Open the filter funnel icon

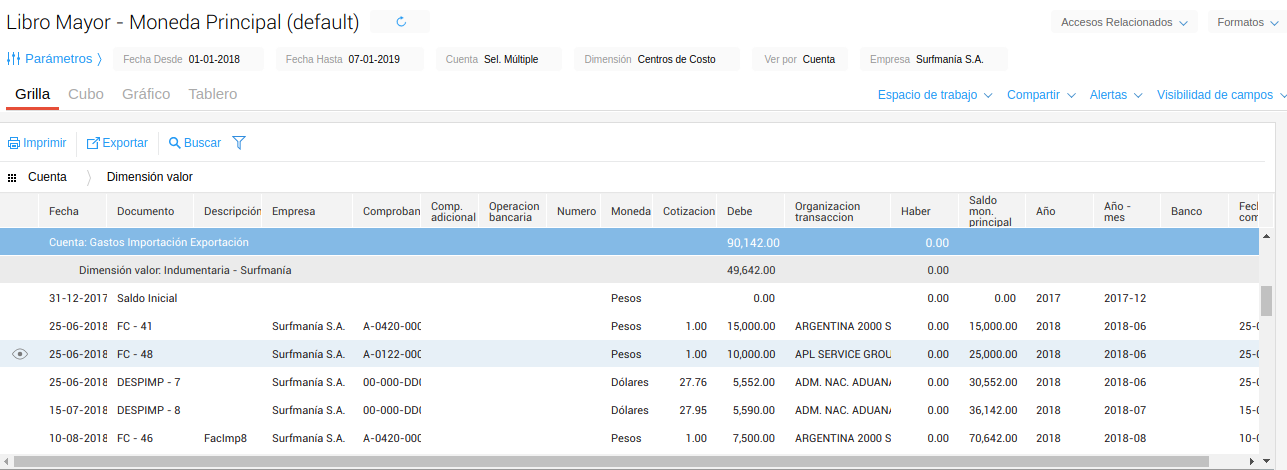point(238,143)
